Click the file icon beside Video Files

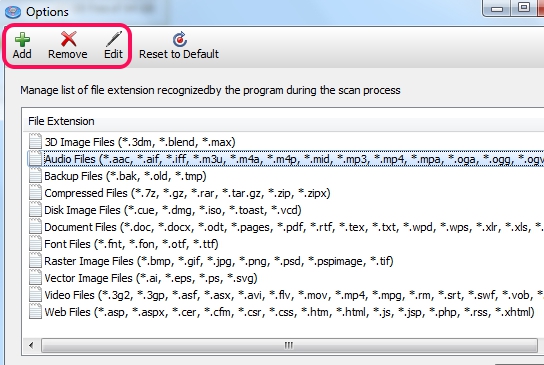35,295
